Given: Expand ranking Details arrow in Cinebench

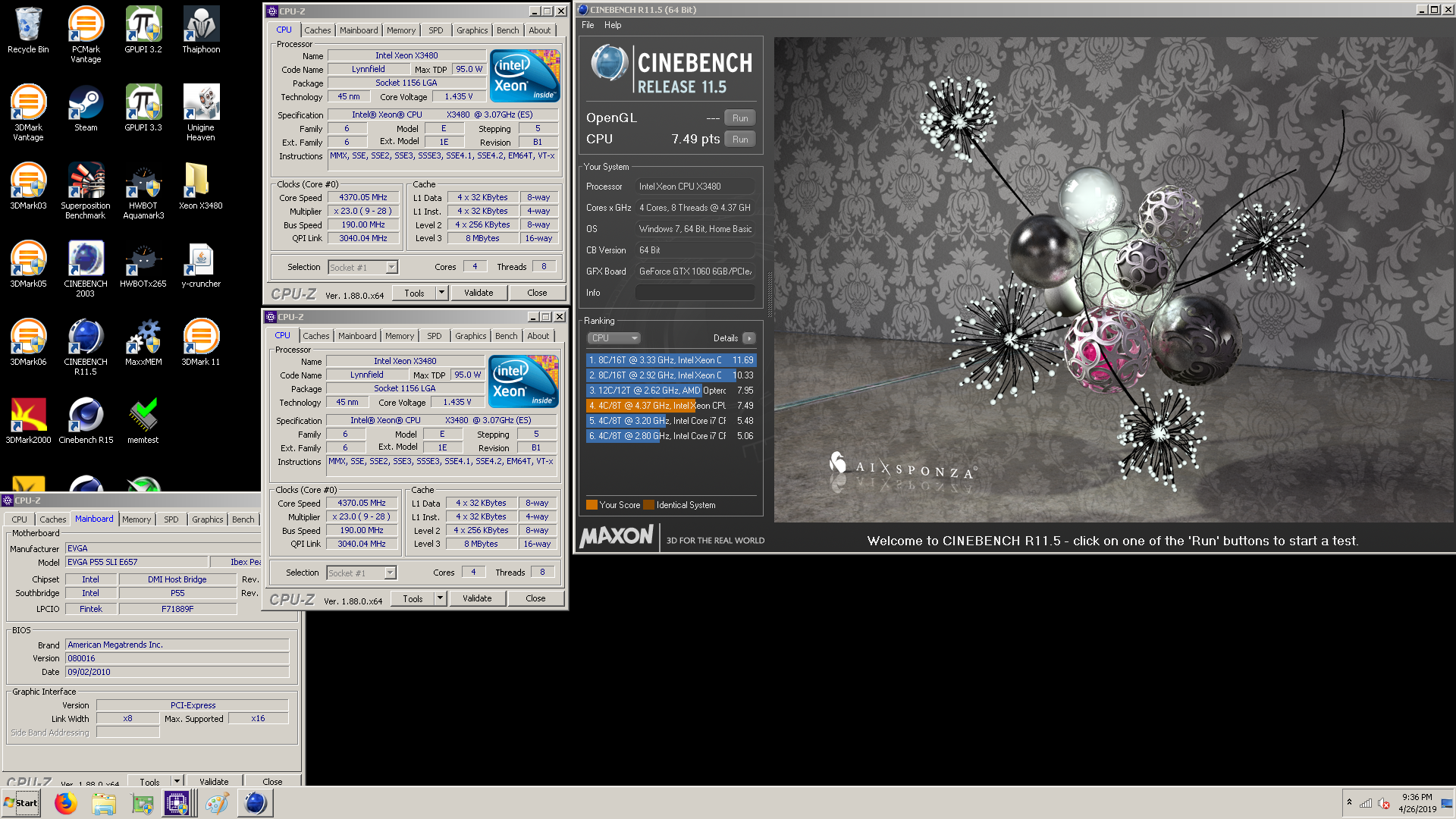Looking at the screenshot, I should pos(748,338).
